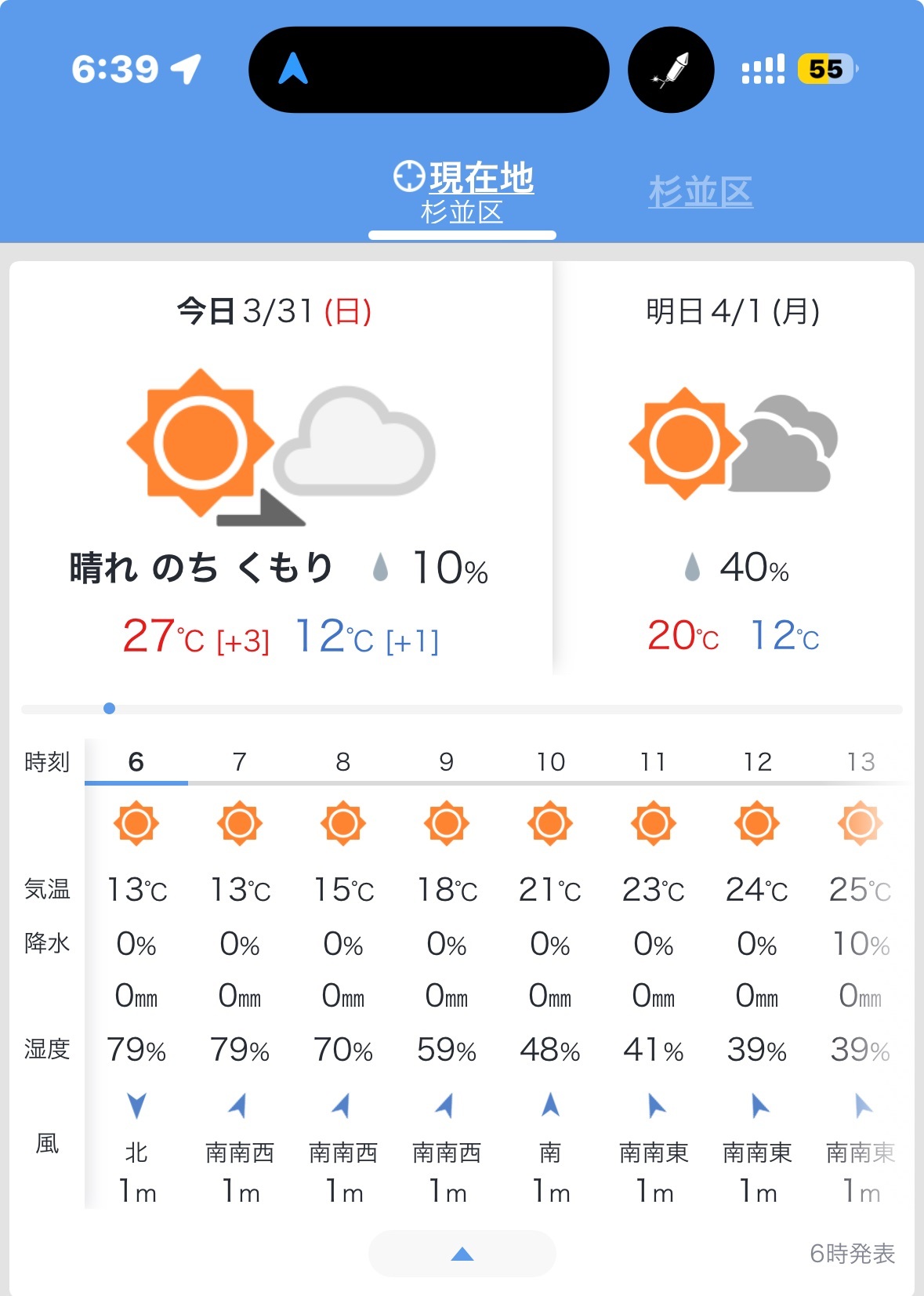The width and height of the screenshot is (924, 1296).
Task: Tap the blue navigation arrow in Dynamic Island
Action: [x=293, y=68]
